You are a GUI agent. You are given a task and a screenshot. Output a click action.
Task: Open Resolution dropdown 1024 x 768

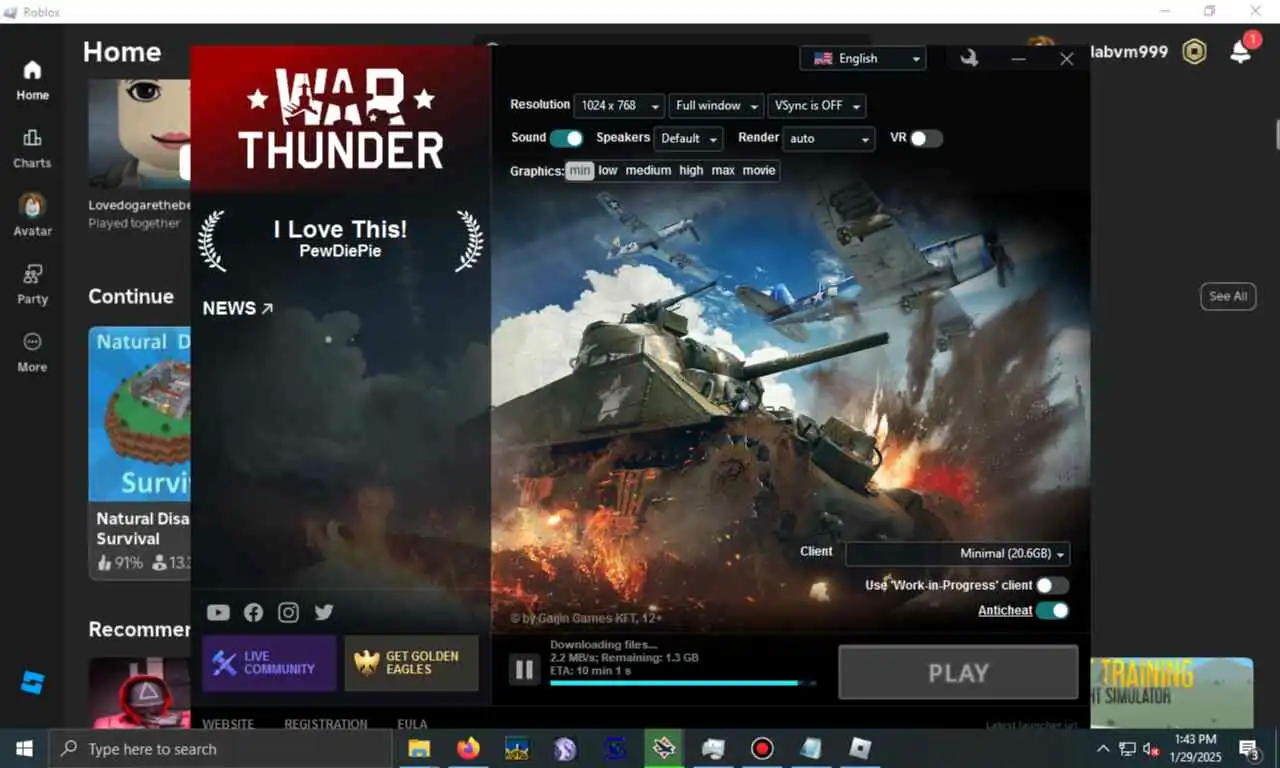(619, 106)
